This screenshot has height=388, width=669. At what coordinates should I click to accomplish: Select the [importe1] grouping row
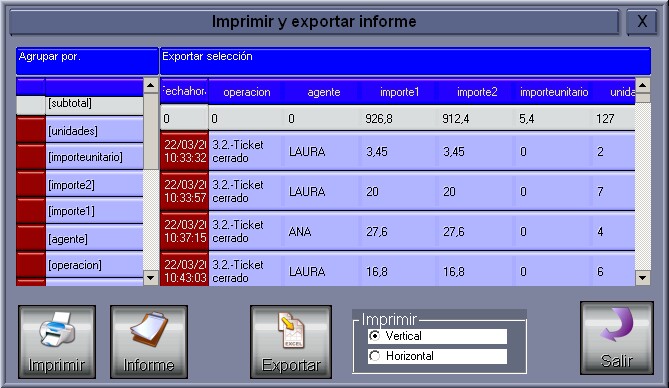coord(94,211)
